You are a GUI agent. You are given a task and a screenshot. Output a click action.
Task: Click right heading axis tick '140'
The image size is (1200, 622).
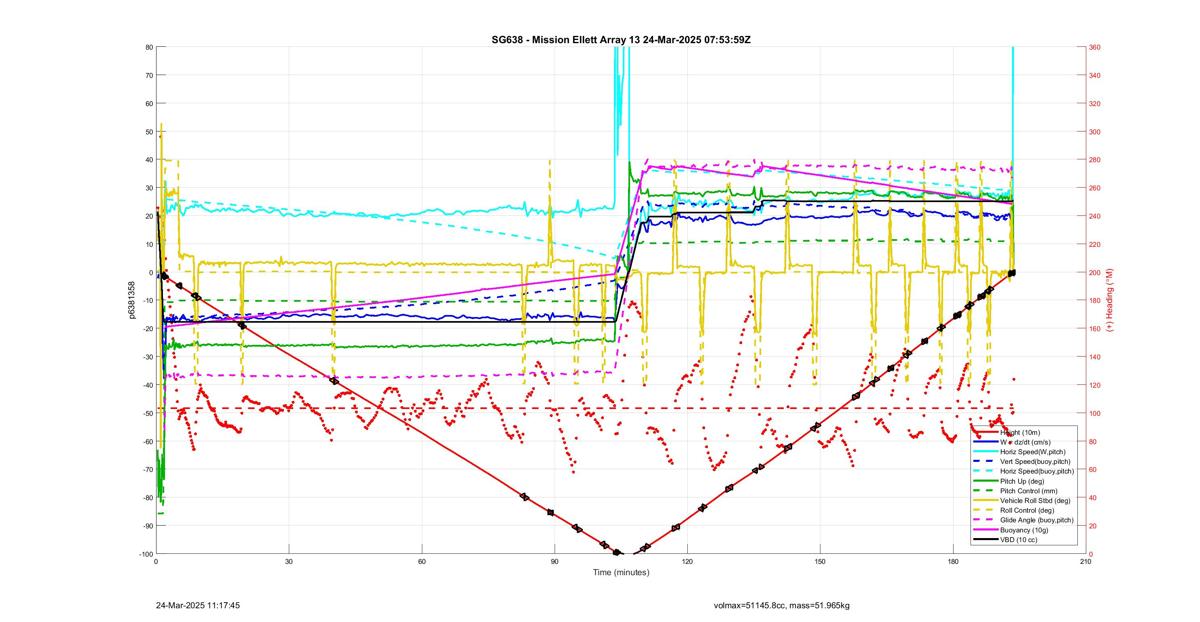pyautogui.click(x=1095, y=357)
